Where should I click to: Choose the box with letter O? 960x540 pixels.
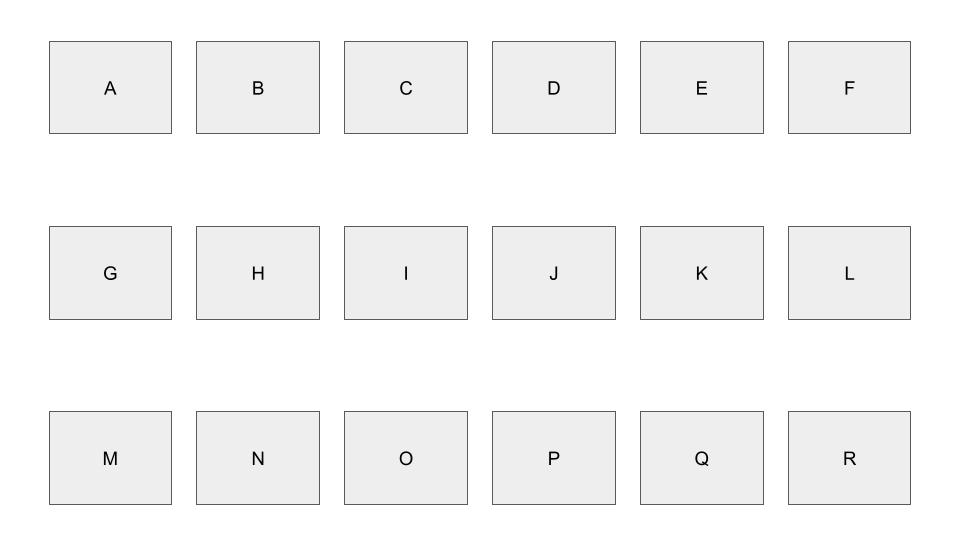pyautogui.click(x=405, y=458)
